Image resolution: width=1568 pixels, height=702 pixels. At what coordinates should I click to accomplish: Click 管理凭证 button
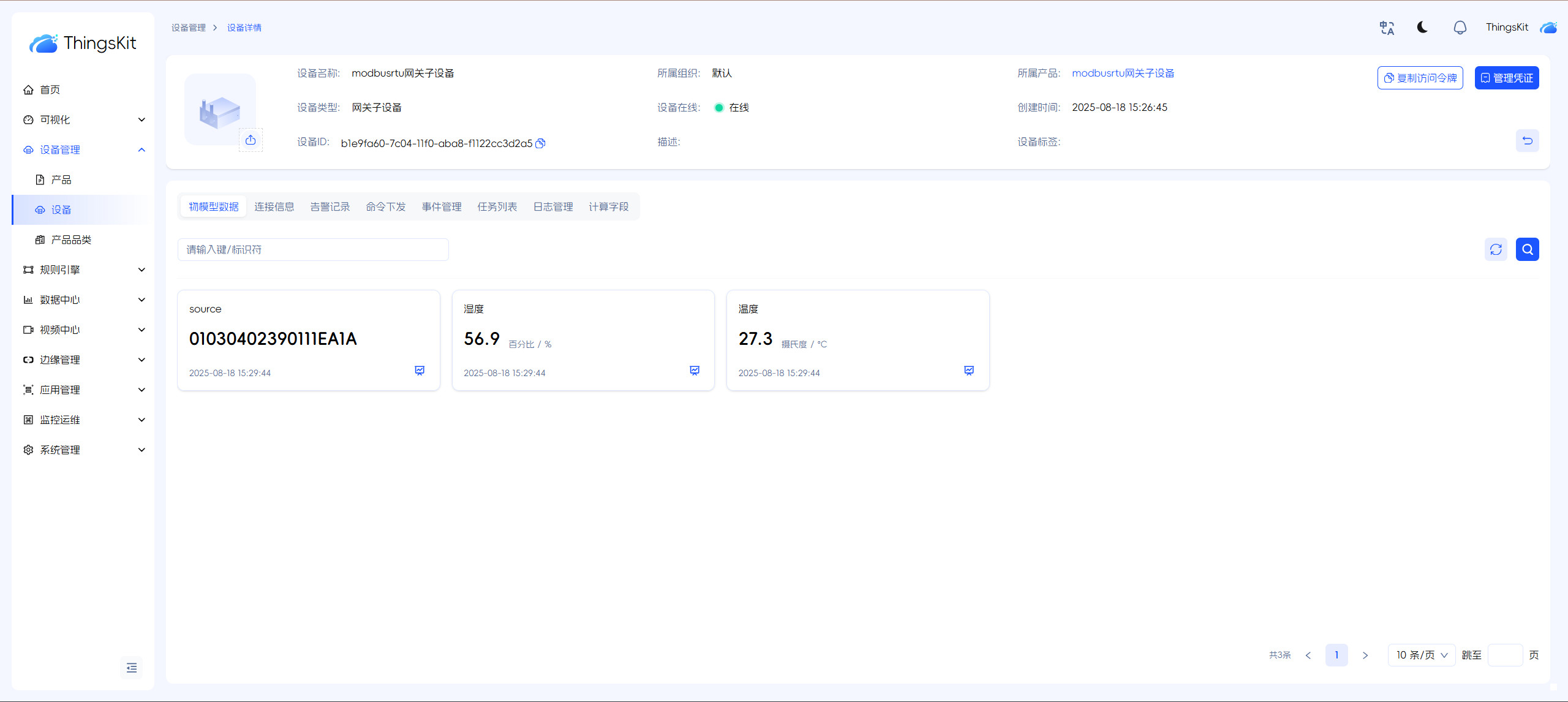tap(1506, 78)
